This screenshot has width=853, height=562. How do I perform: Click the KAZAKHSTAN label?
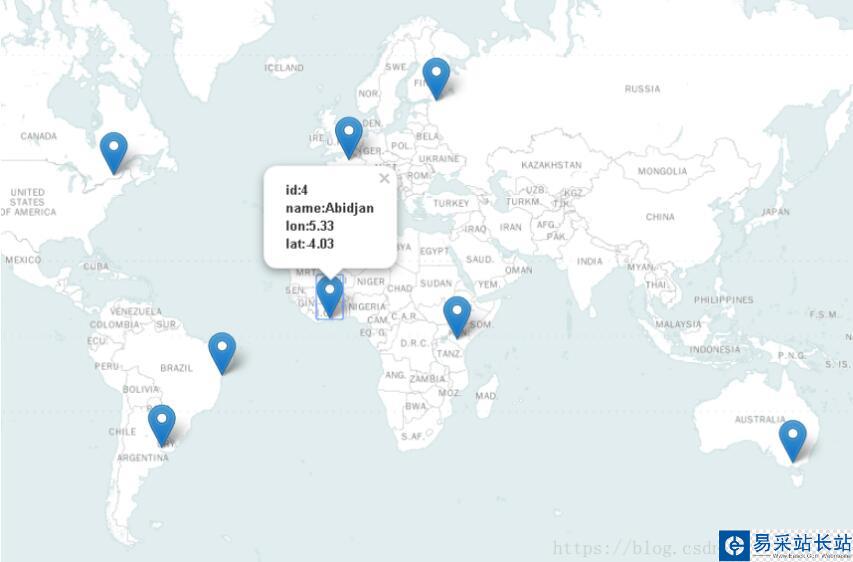[551, 165]
